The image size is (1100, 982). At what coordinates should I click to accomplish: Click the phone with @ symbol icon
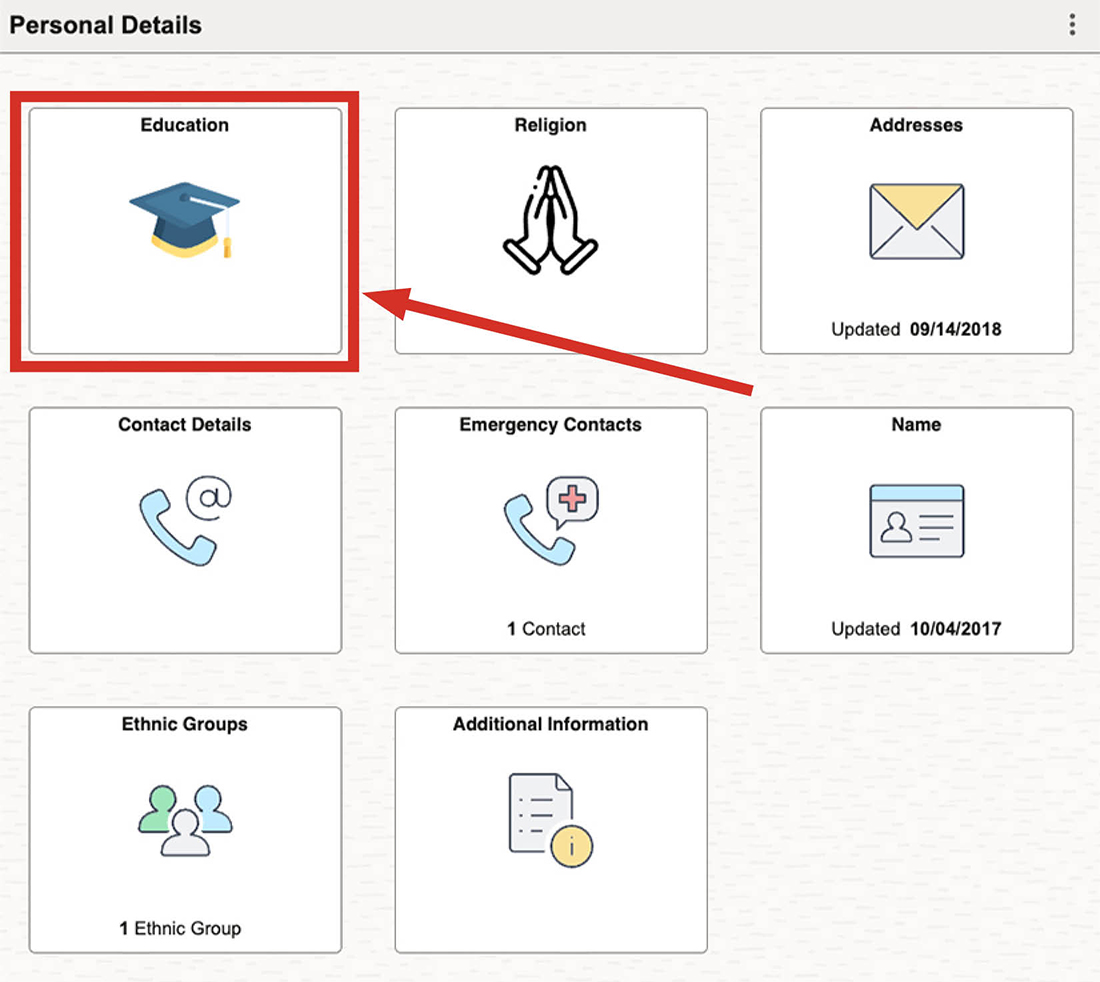pos(185,520)
